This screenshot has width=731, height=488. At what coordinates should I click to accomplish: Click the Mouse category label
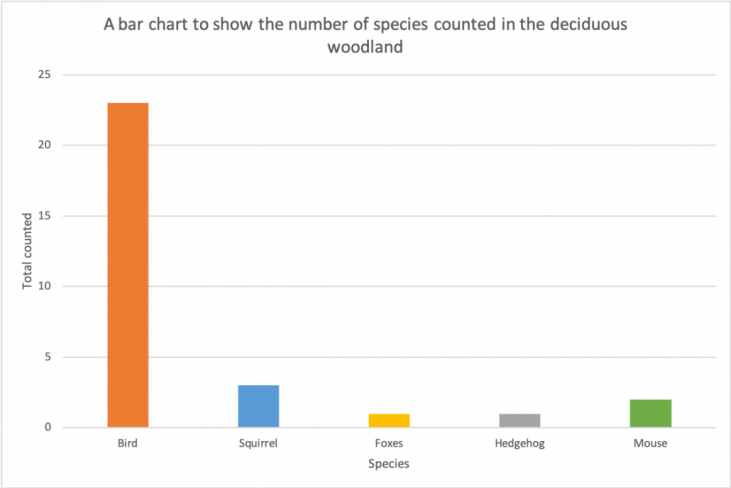pyautogui.click(x=650, y=443)
